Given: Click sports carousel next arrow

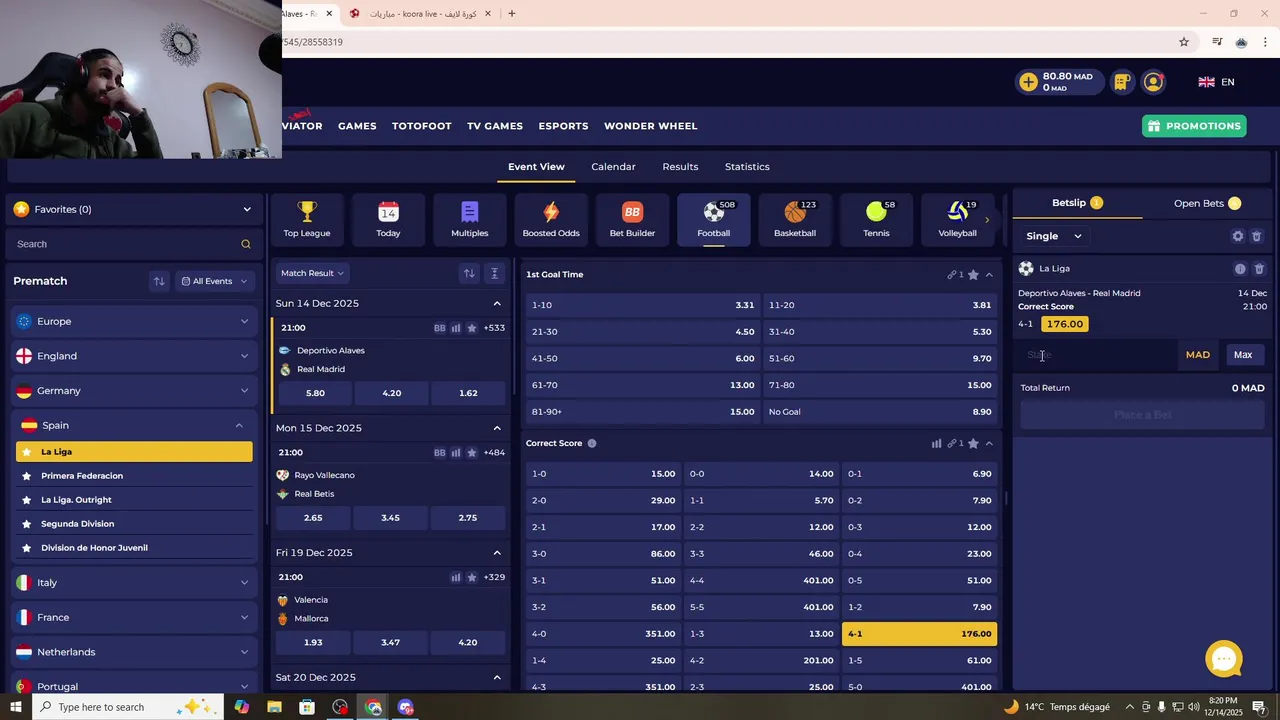Looking at the screenshot, I should (987, 220).
